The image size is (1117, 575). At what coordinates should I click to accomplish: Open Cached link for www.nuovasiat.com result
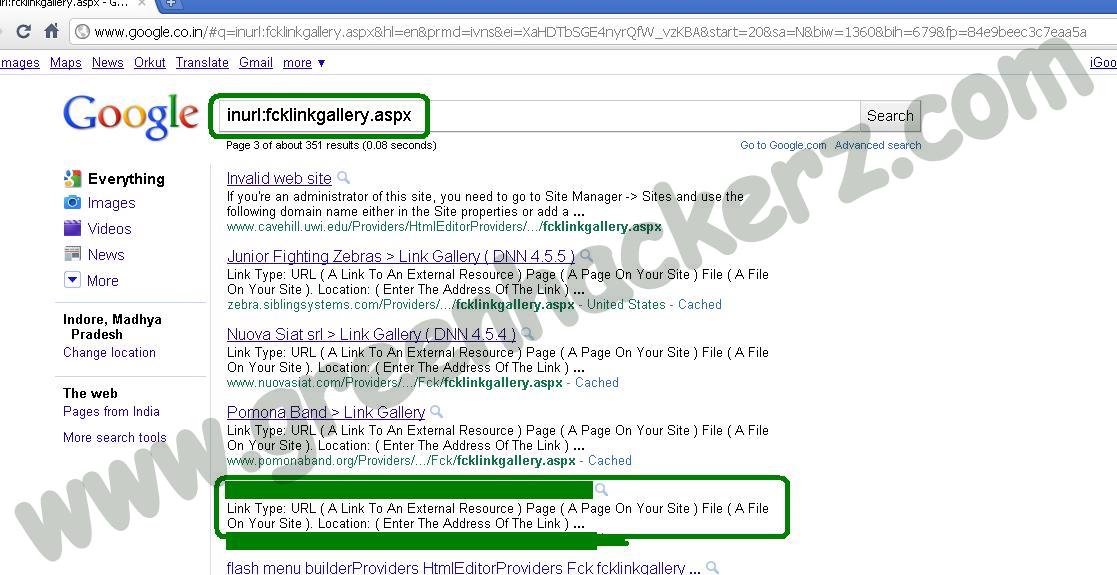click(596, 383)
